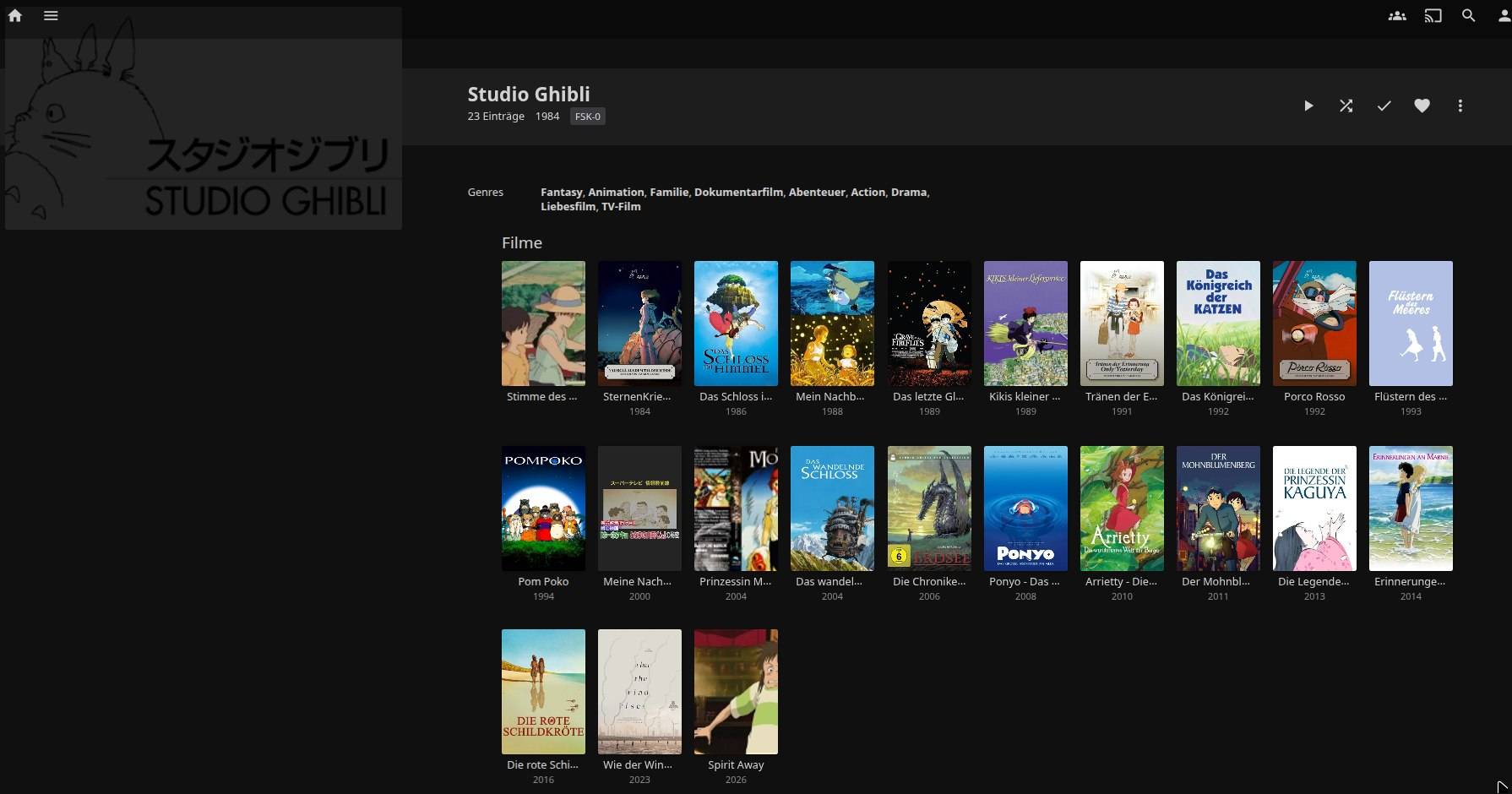Open Die rote Schildkröte poster

click(x=543, y=692)
